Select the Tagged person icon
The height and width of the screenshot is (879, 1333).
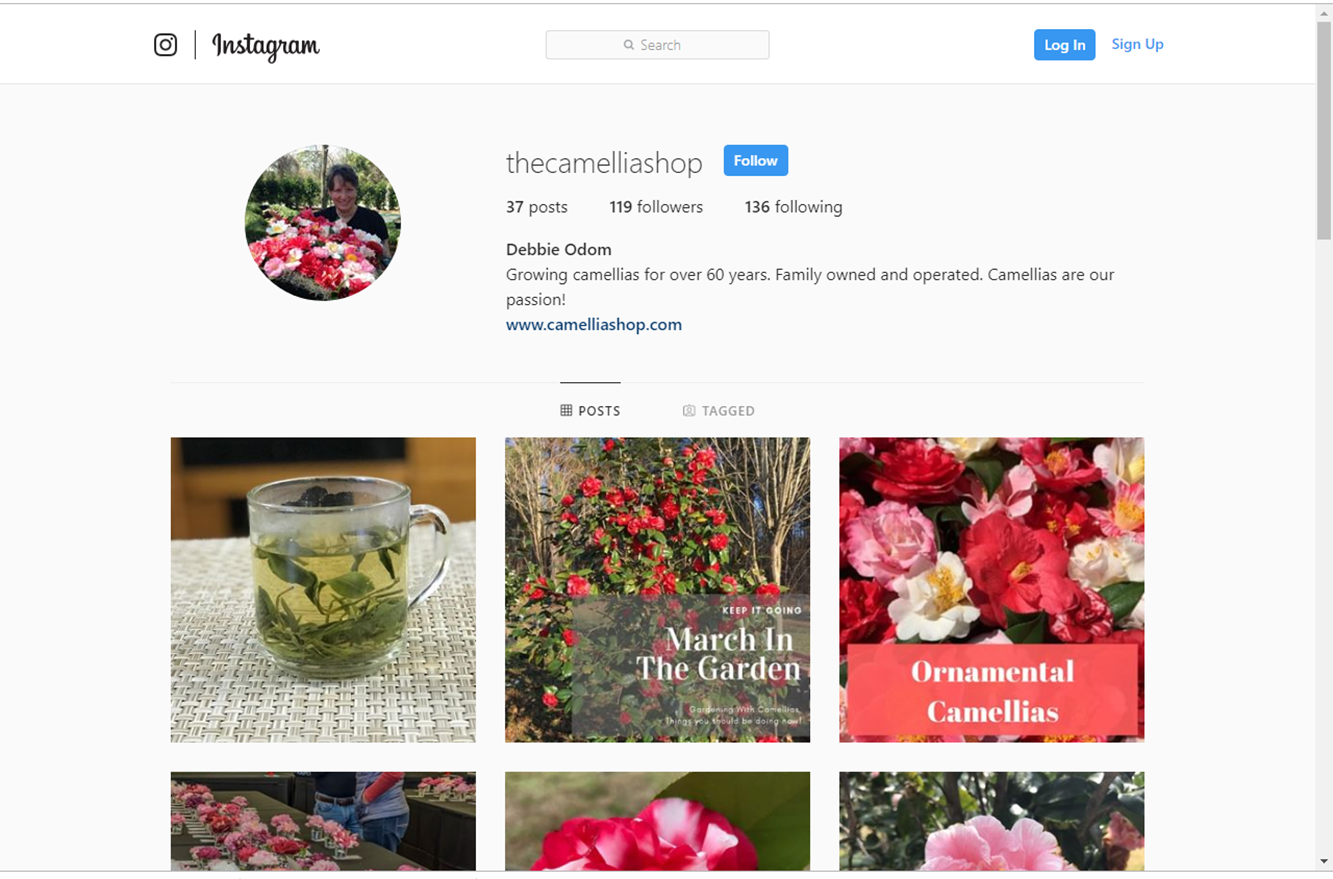pyautogui.click(x=689, y=411)
